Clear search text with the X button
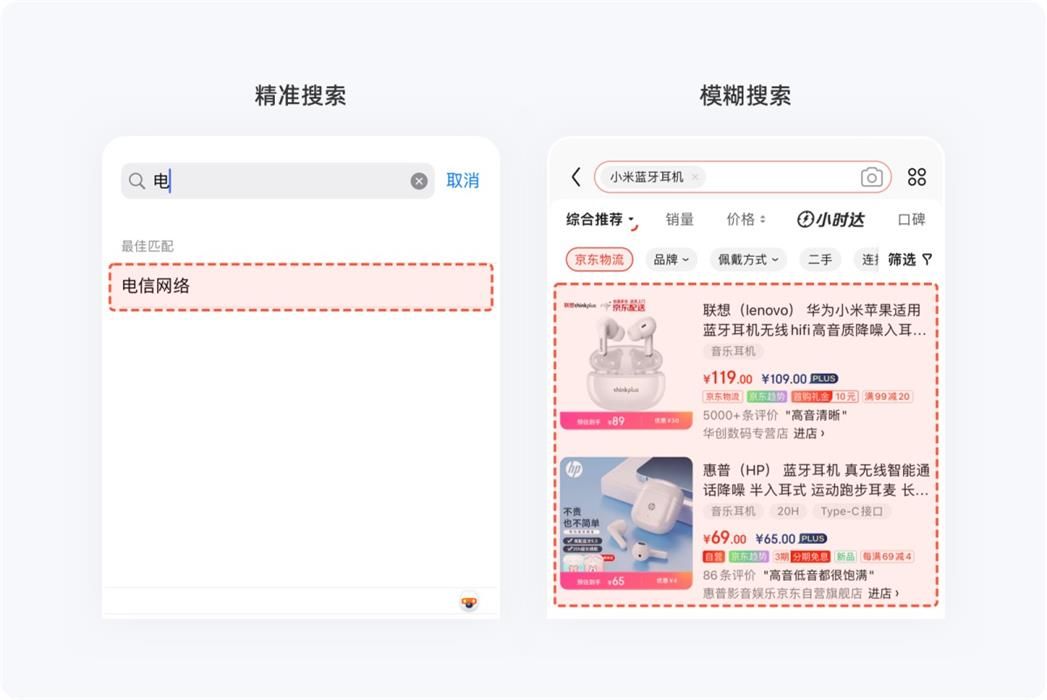 pos(419,181)
